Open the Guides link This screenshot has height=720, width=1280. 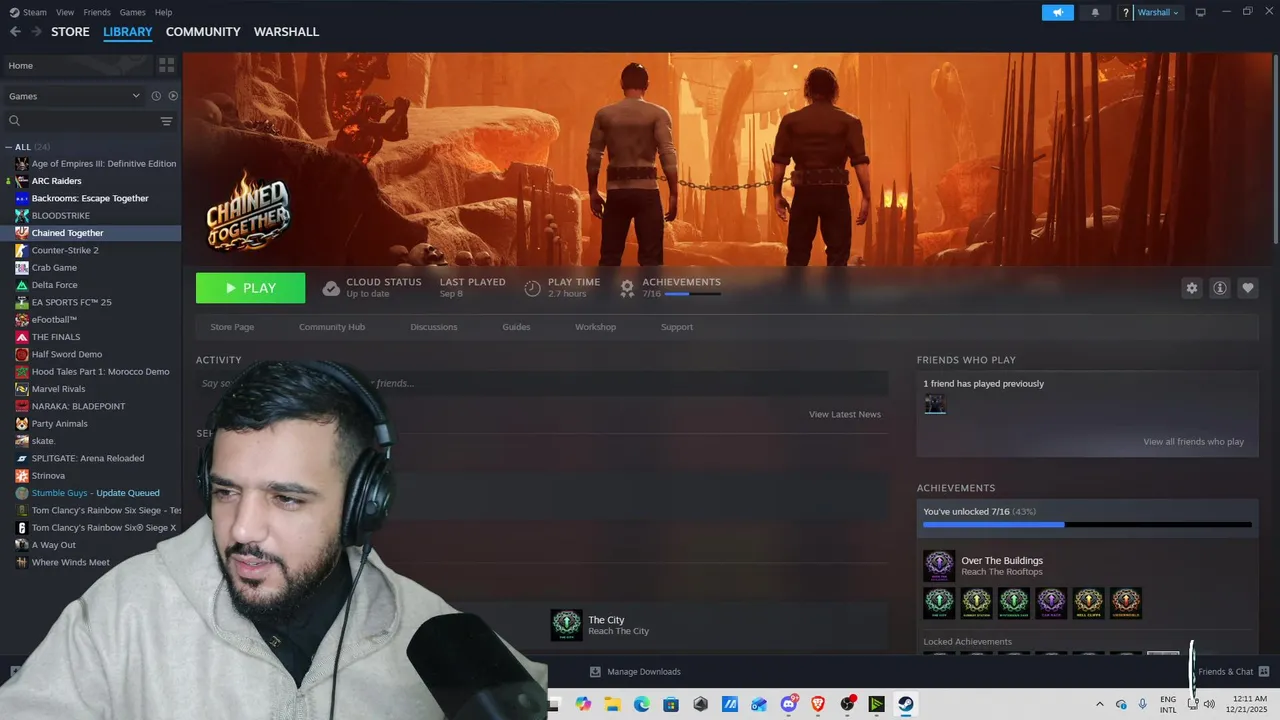pos(516,327)
